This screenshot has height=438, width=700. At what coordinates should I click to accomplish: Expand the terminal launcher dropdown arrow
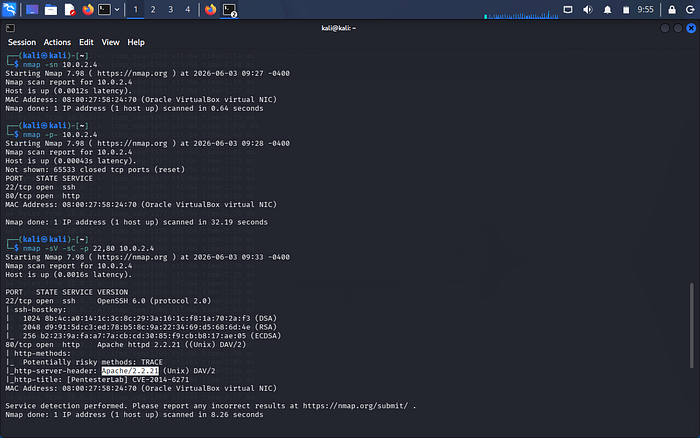tap(117, 9)
